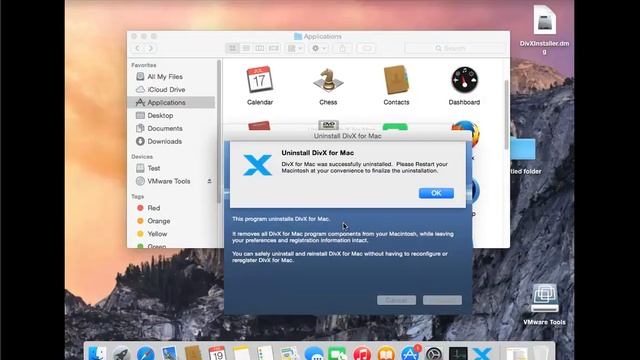Select Applications in Finder sidebar
Image resolution: width=640 pixels, height=360 pixels.
pyautogui.click(x=171, y=102)
